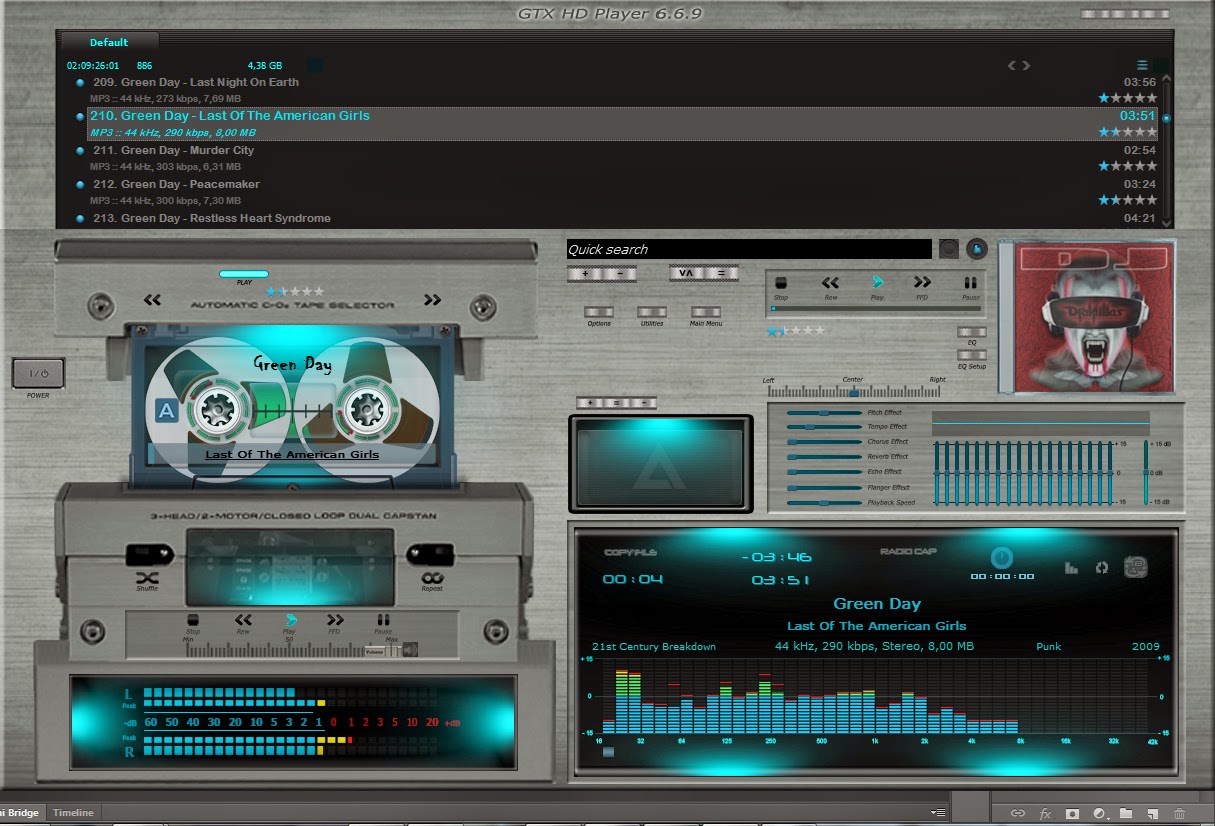This screenshot has width=1215, height=826.
Task: Click the Power button
Action: click(38, 373)
